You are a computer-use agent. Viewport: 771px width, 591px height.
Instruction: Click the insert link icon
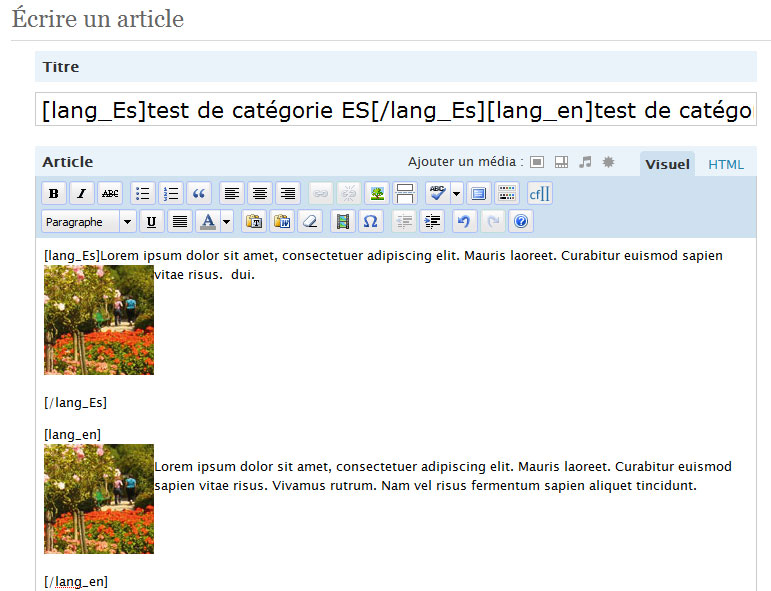pyautogui.click(x=321, y=194)
